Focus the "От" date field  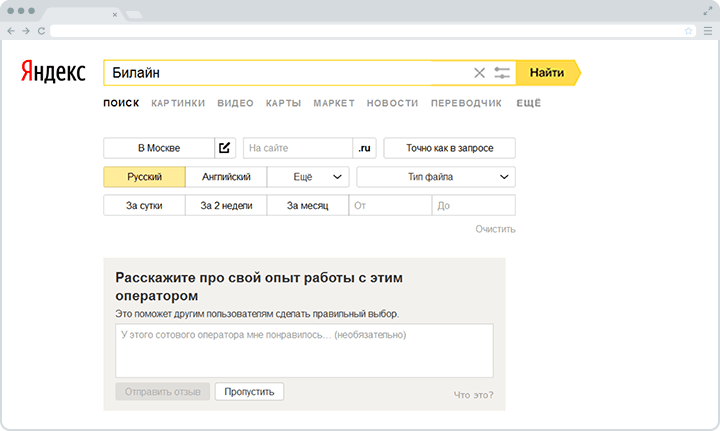click(x=390, y=205)
